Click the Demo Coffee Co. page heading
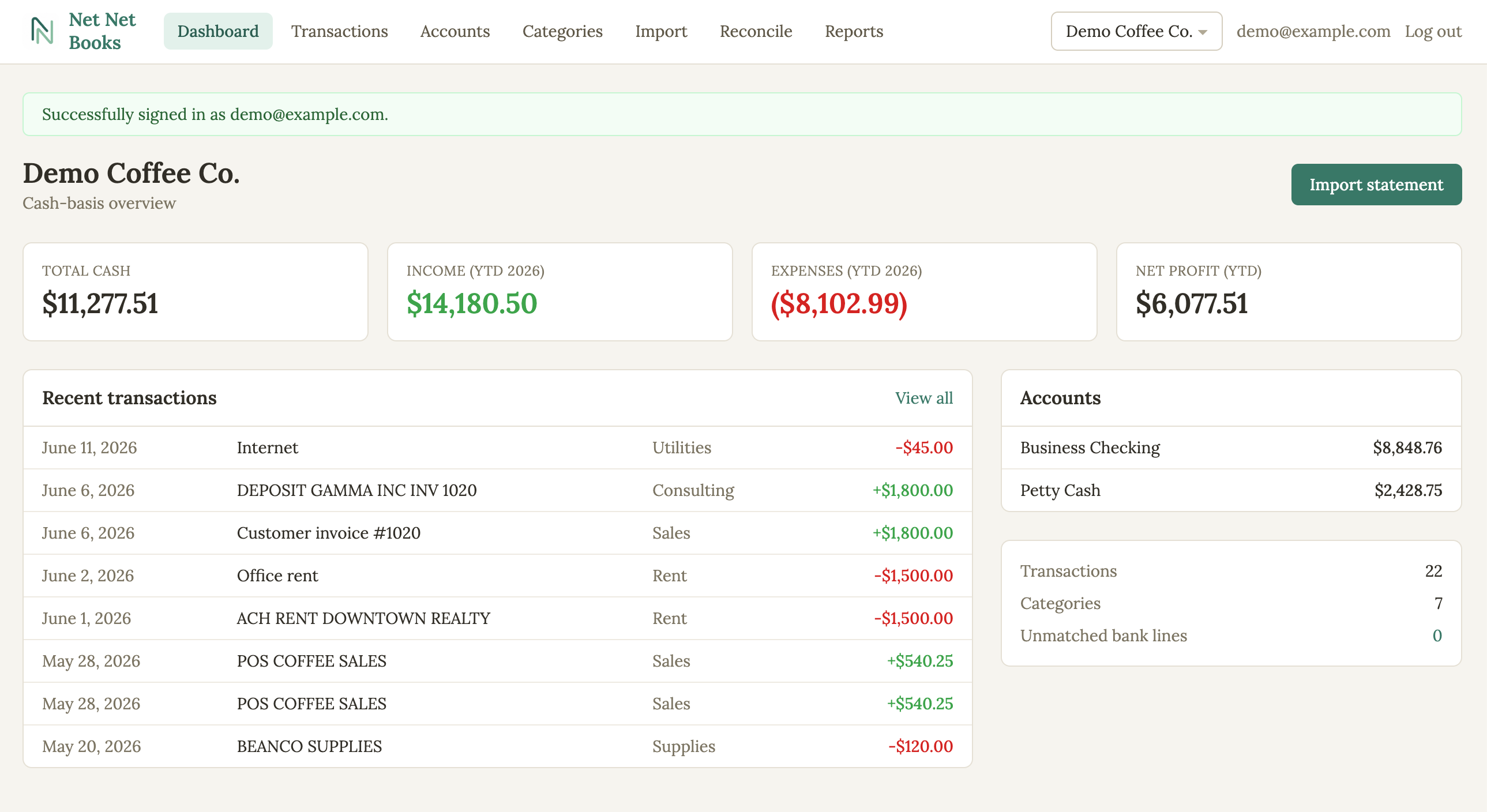 click(x=131, y=173)
